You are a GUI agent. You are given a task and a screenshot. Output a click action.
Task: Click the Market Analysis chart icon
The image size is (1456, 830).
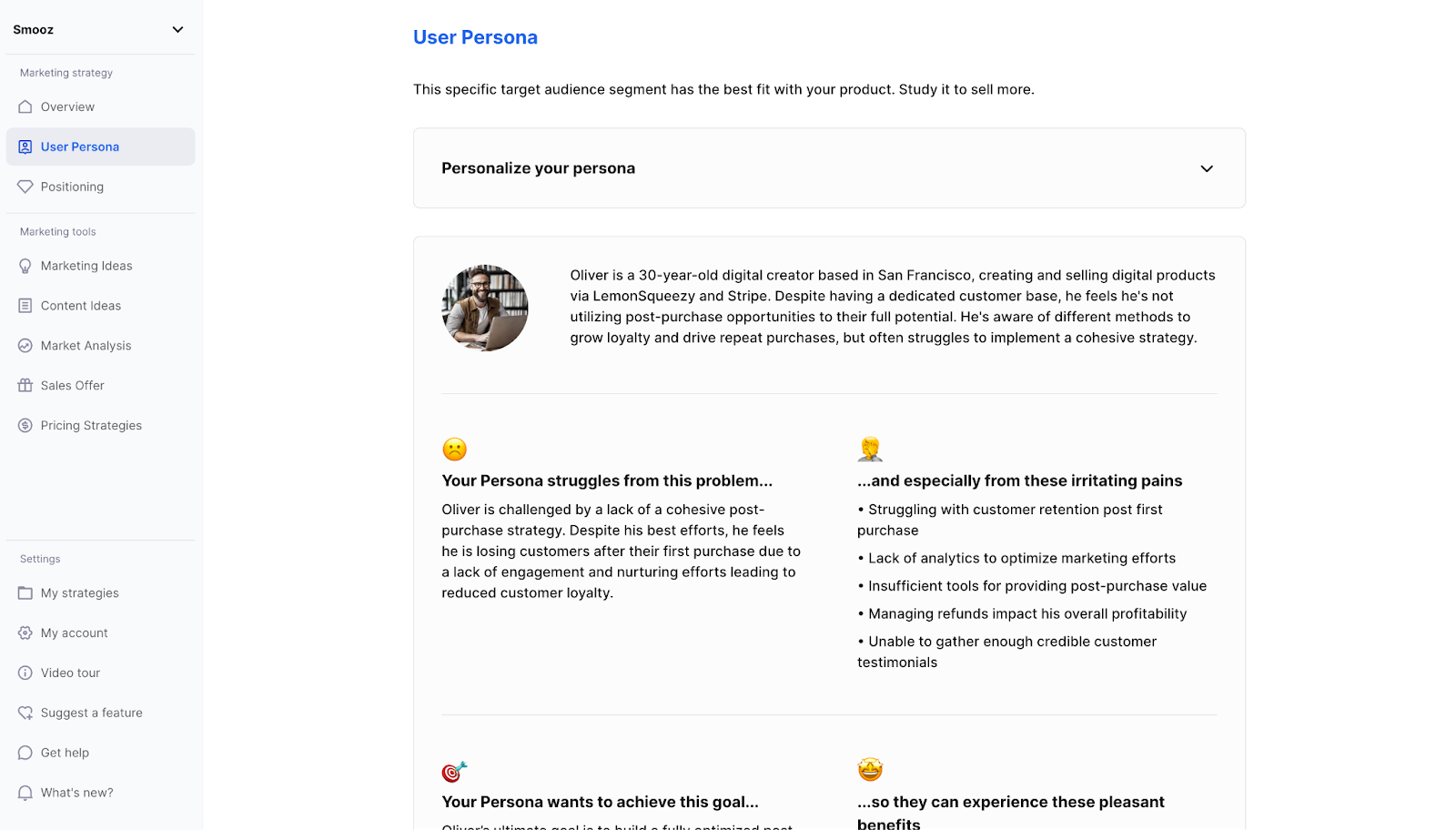point(25,346)
